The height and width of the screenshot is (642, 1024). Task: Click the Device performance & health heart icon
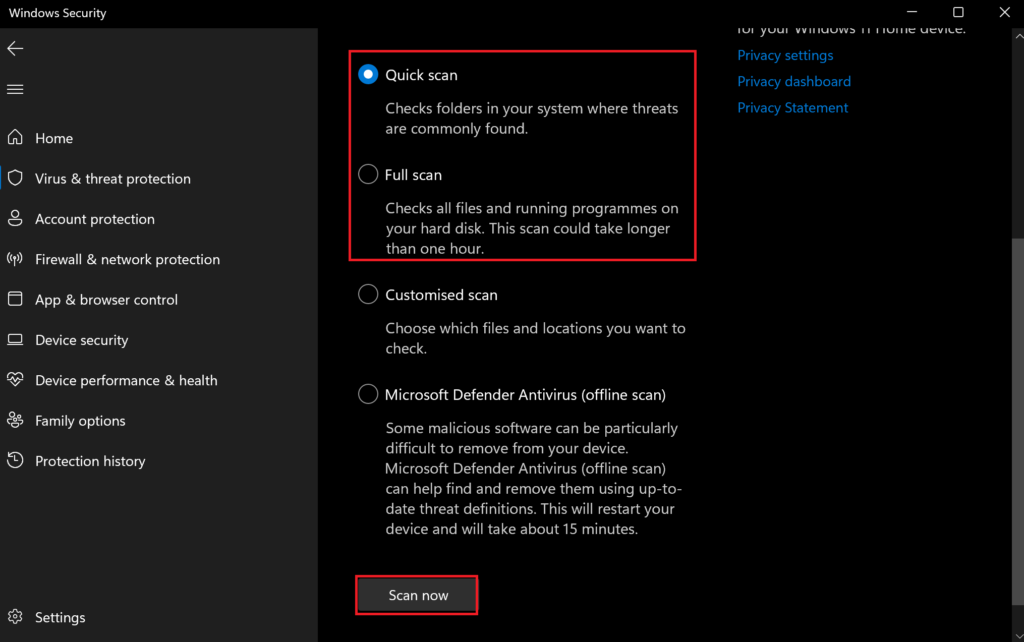15,380
